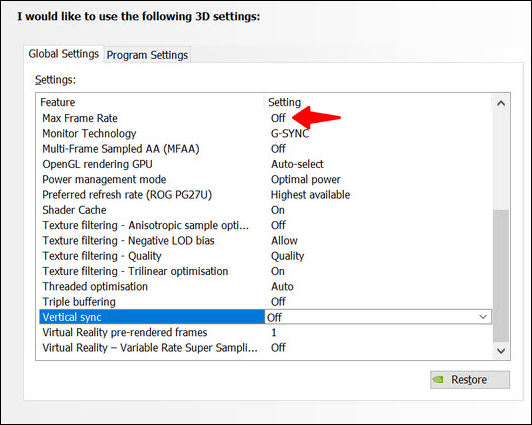Select Texture filtering - Quality feature
The image size is (532, 425).
tap(102, 256)
